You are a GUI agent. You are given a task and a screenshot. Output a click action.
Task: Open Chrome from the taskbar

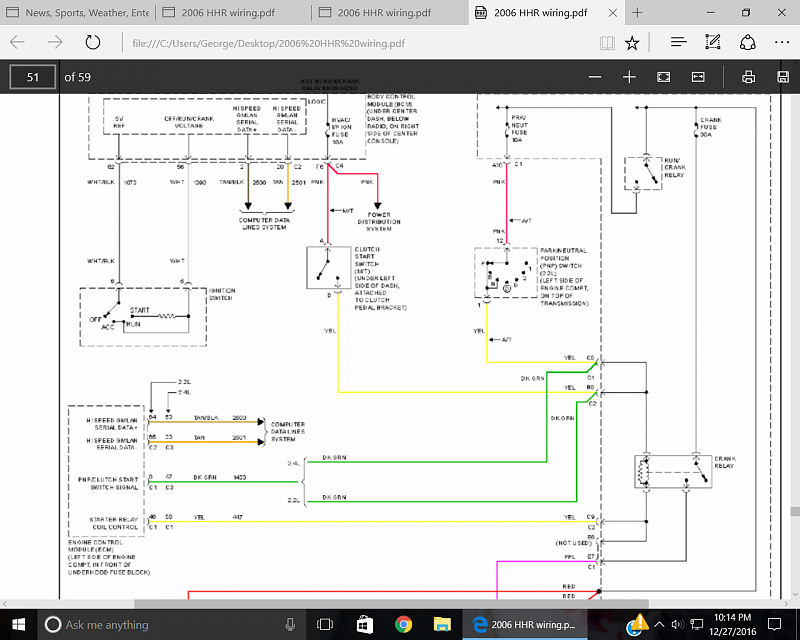coord(403,625)
